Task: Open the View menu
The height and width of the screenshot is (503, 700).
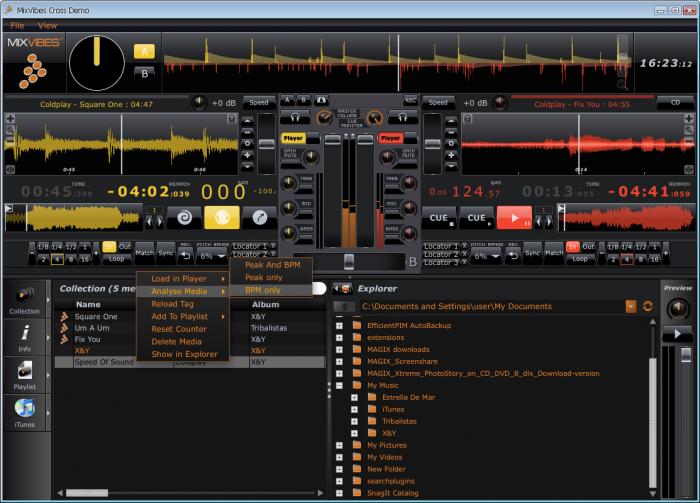Action: tap(47, 25)
